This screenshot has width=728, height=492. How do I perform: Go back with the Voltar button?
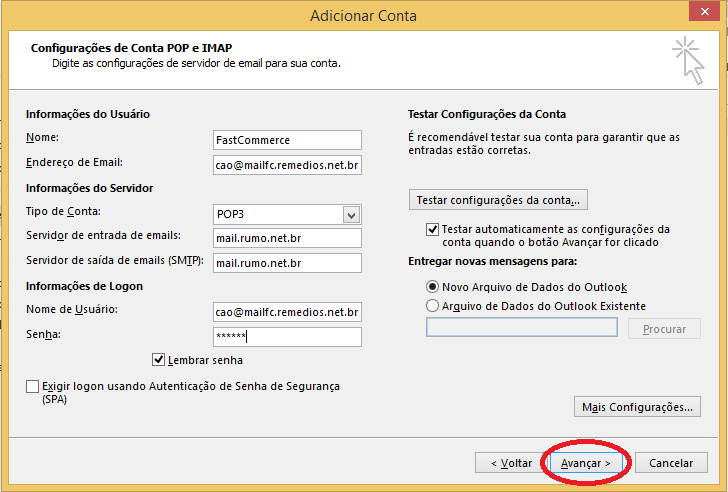[x=511, y=463]
